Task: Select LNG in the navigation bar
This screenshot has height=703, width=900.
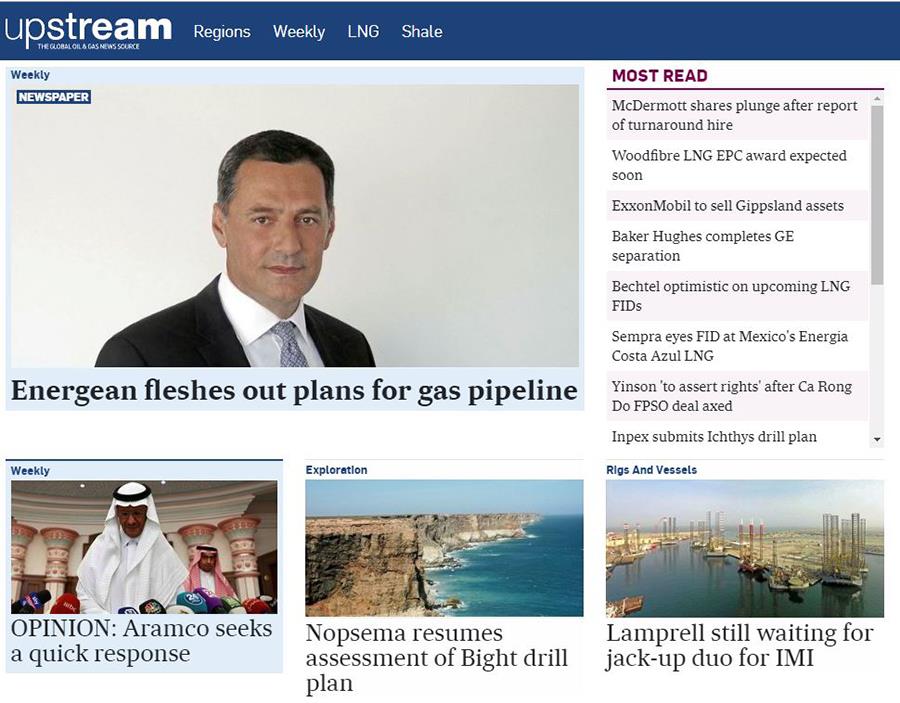Action: click(x=363, y=32)
